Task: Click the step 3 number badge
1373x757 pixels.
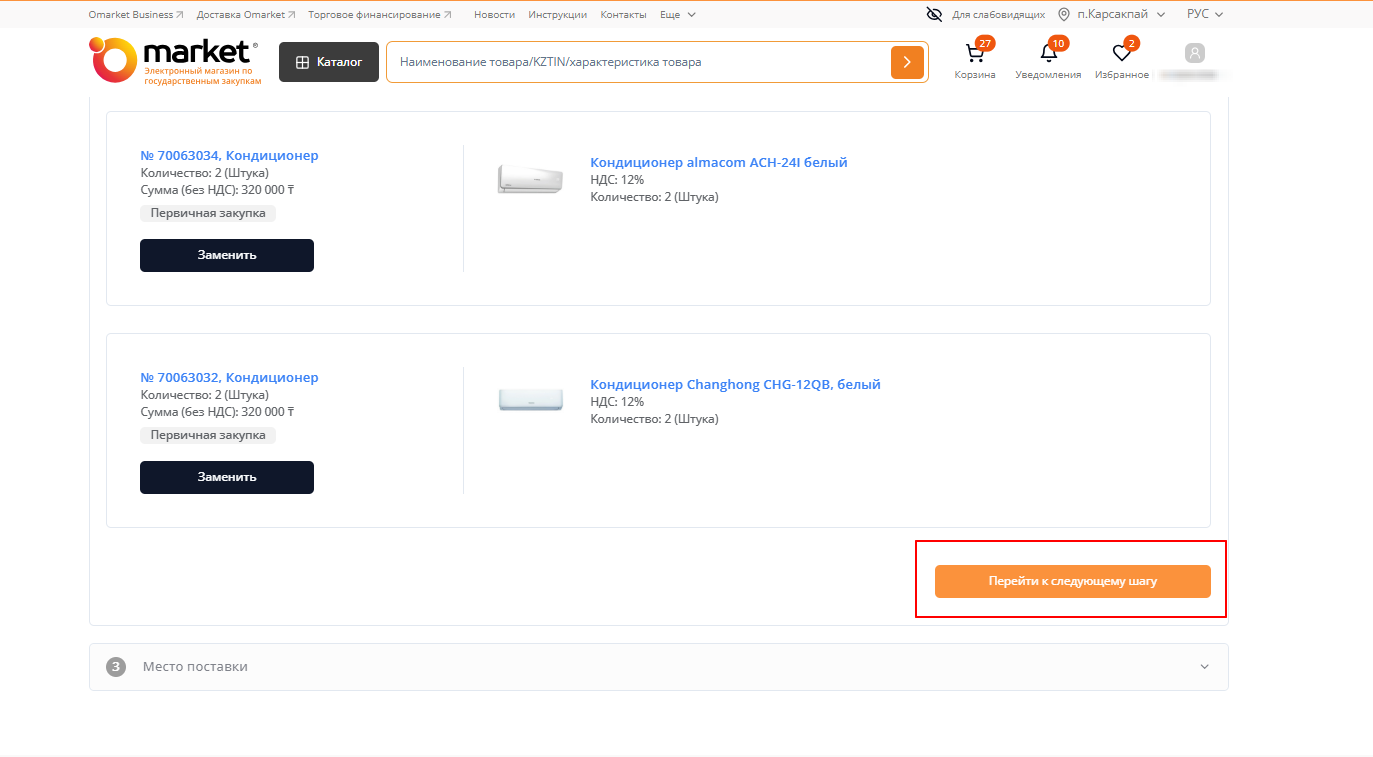Action: [116, 667]
